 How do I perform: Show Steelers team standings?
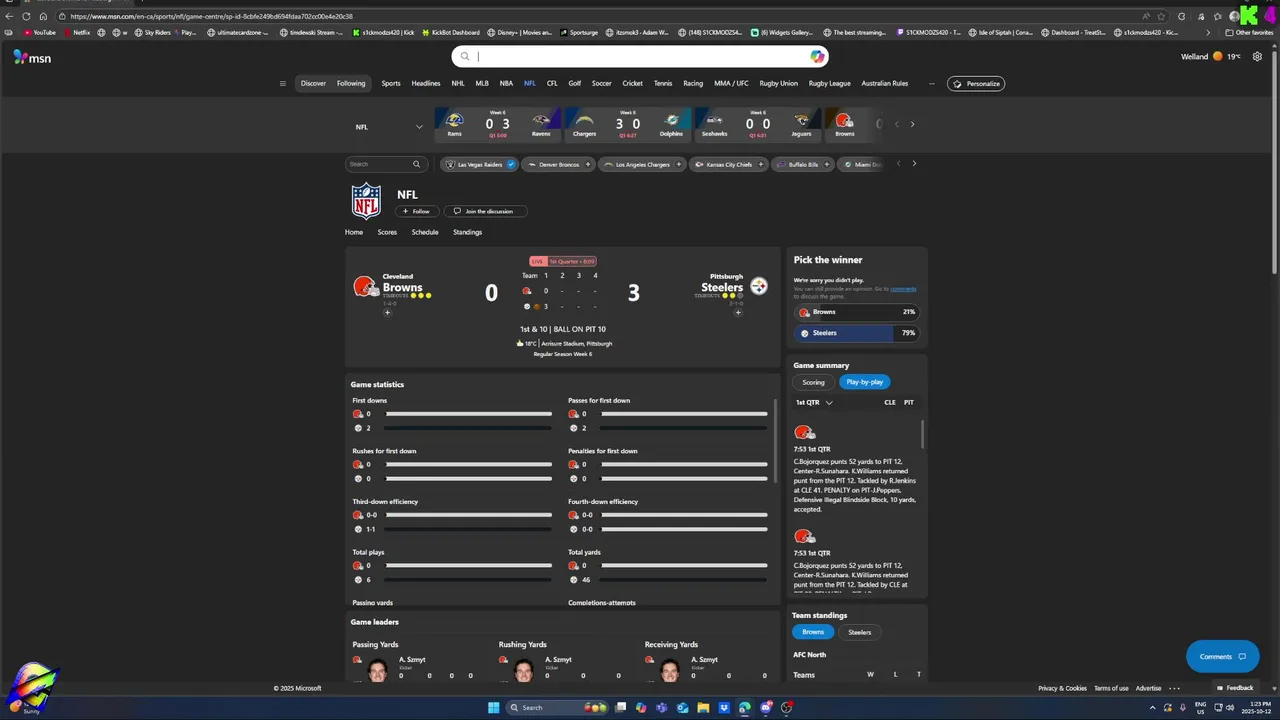[859, 632]
